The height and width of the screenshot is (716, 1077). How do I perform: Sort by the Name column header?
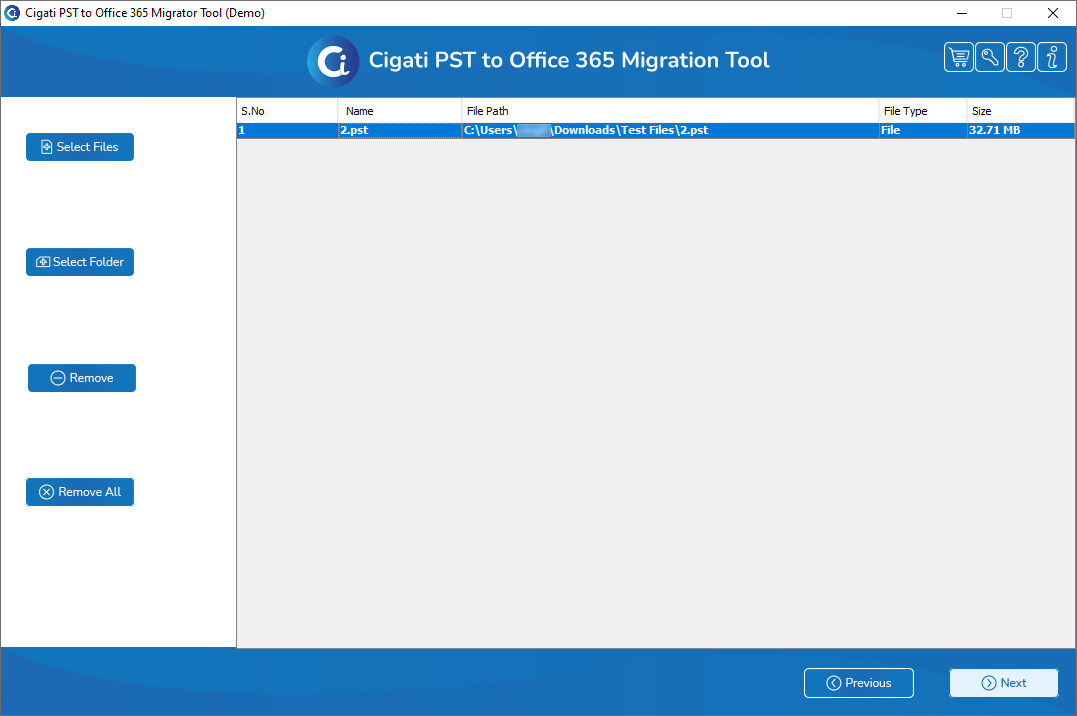pos(400,111)
